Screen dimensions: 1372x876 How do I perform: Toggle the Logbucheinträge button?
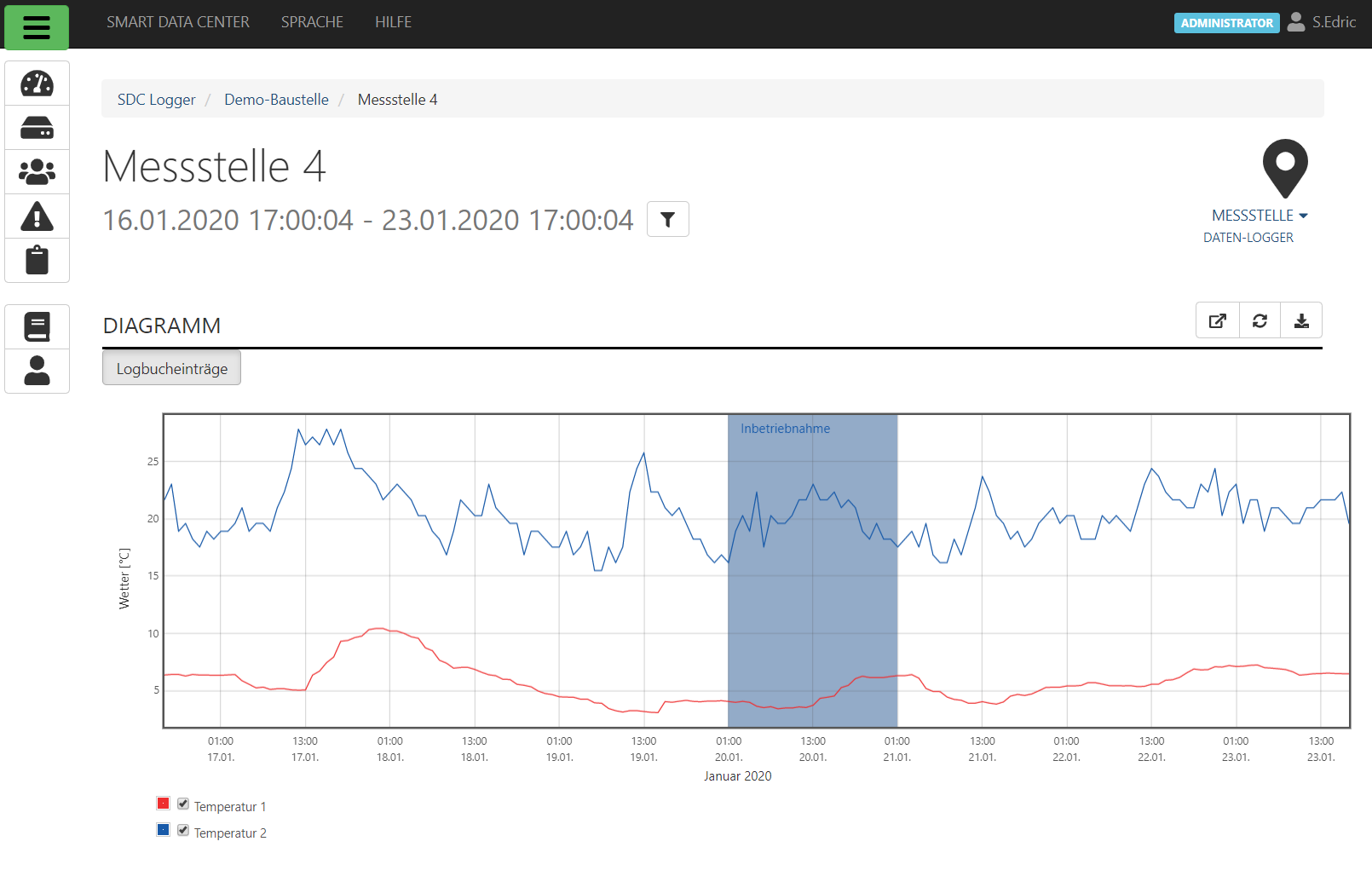(x=171, y=368)
